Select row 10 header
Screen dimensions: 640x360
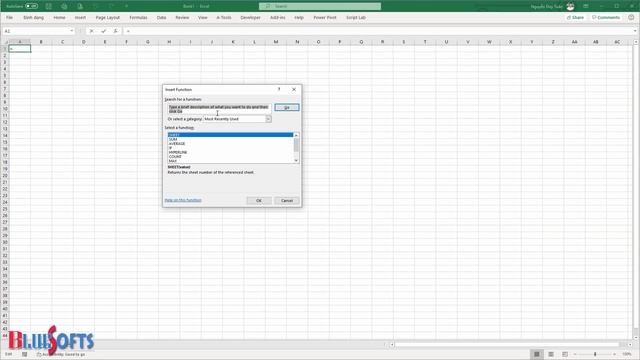pos(5,109)
